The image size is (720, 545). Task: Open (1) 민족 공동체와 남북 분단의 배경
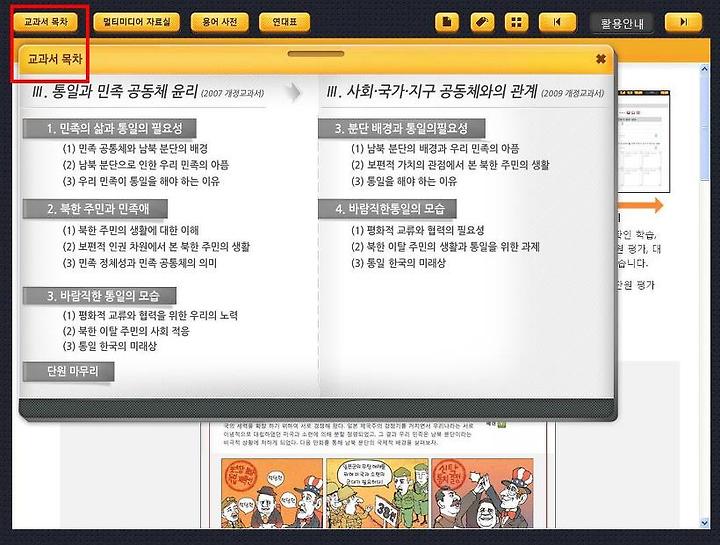pos(135,149)
